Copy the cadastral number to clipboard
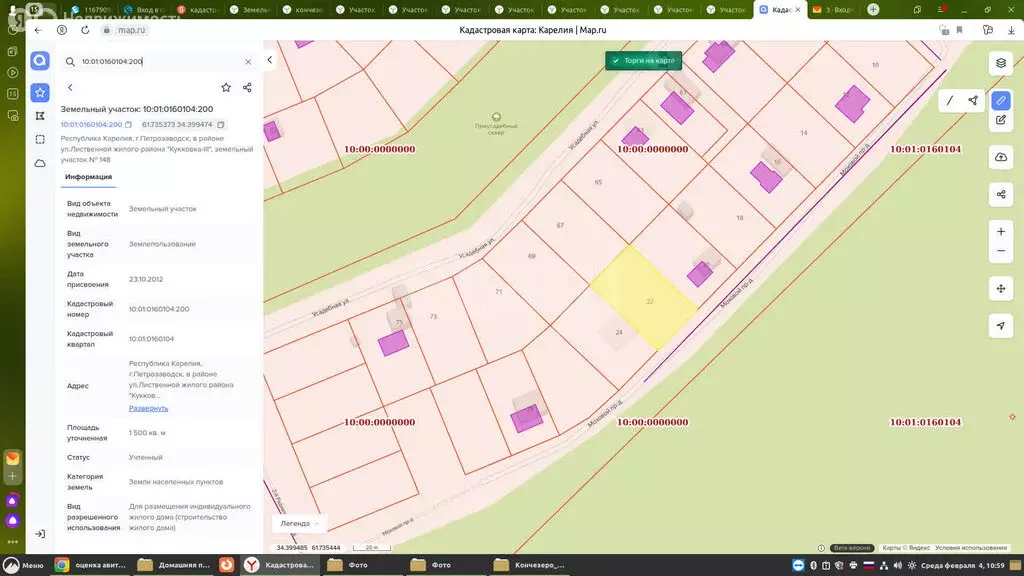This screenshot has height=576, width=1024. click(x=129, y=125)
